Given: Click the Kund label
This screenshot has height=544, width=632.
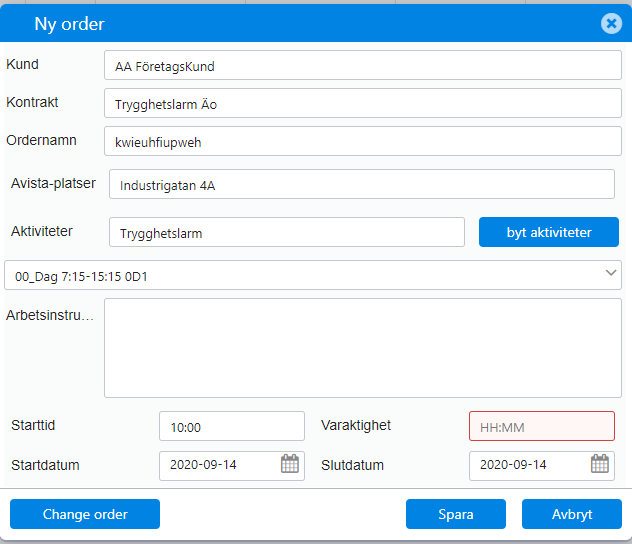Looking at the screenshot, I should [x=23, y=64].
